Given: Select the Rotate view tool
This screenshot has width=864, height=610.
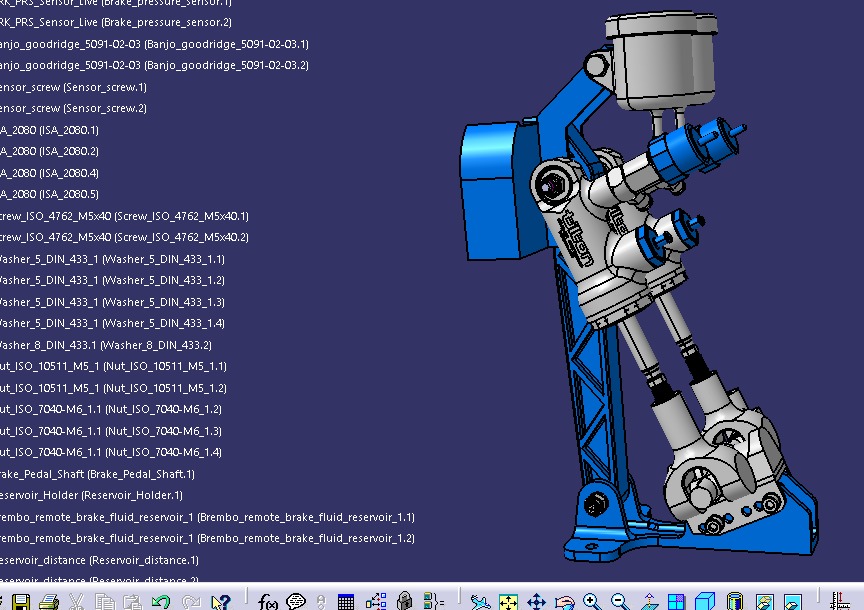Looking at the screenshot, I should click(564, 602).
